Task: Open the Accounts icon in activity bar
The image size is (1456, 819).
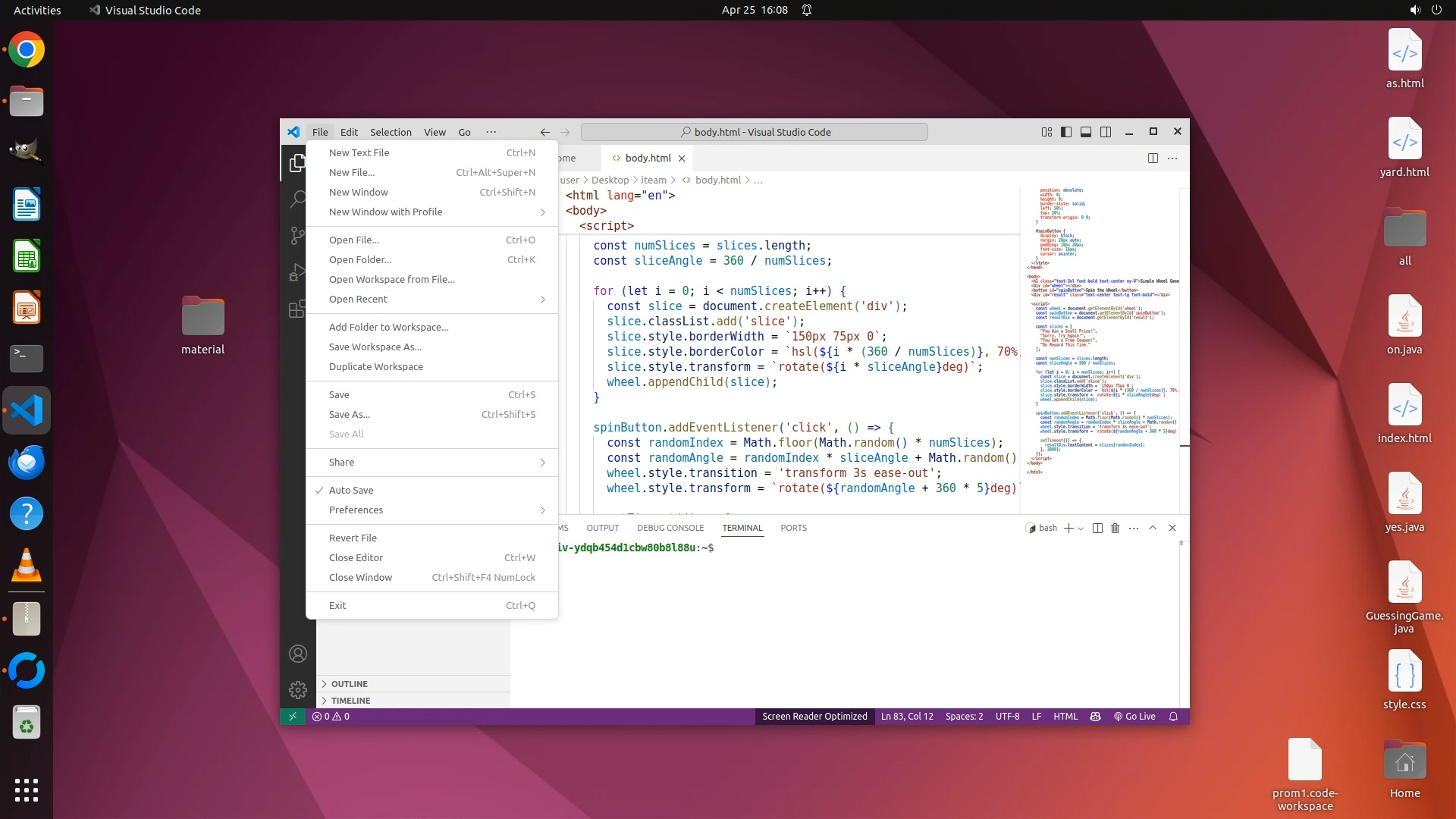Action: click(x=297, y=654)
